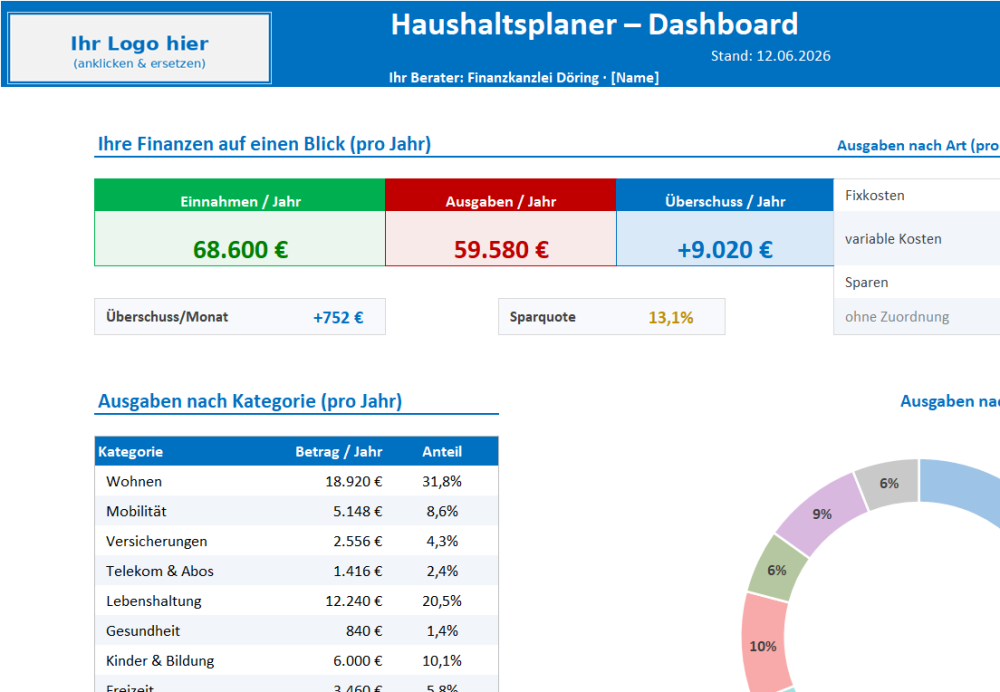Image resolution: width=1000 pixels, height=692 pixels.
Task: Click the 'Sparen' row
Action: click(916, 282)
